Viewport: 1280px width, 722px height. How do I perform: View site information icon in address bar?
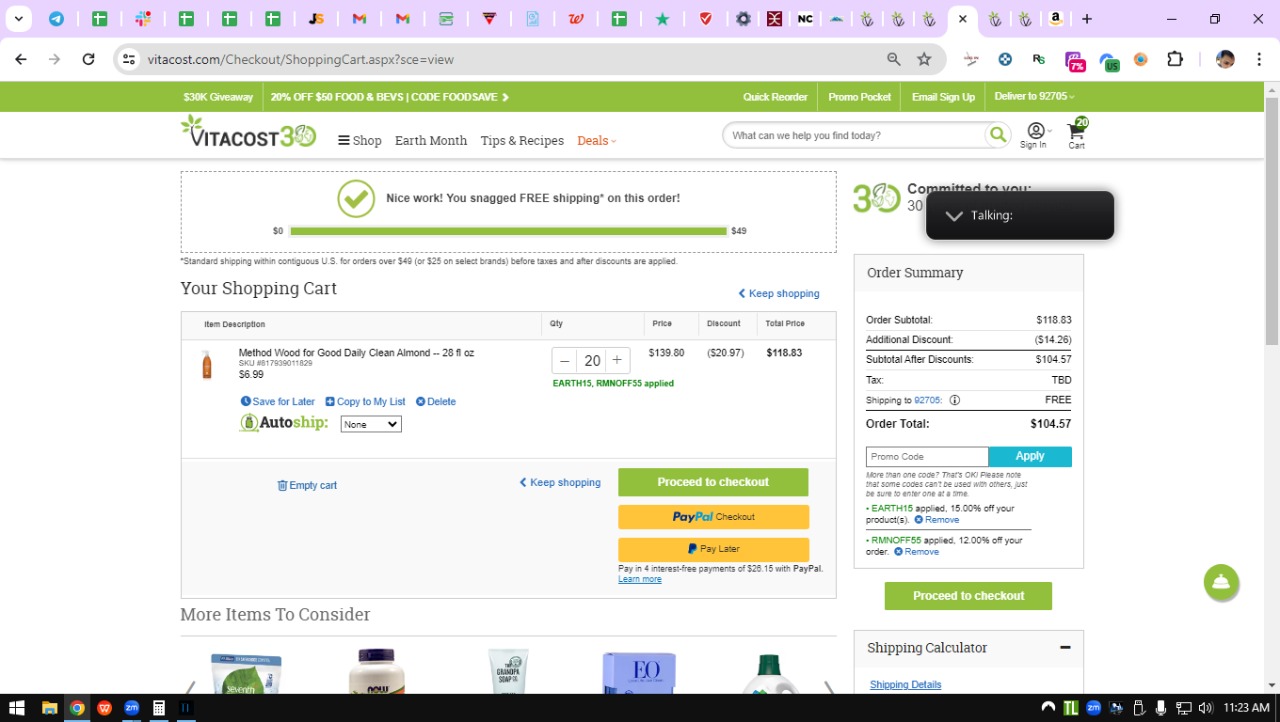pos(128,59)
